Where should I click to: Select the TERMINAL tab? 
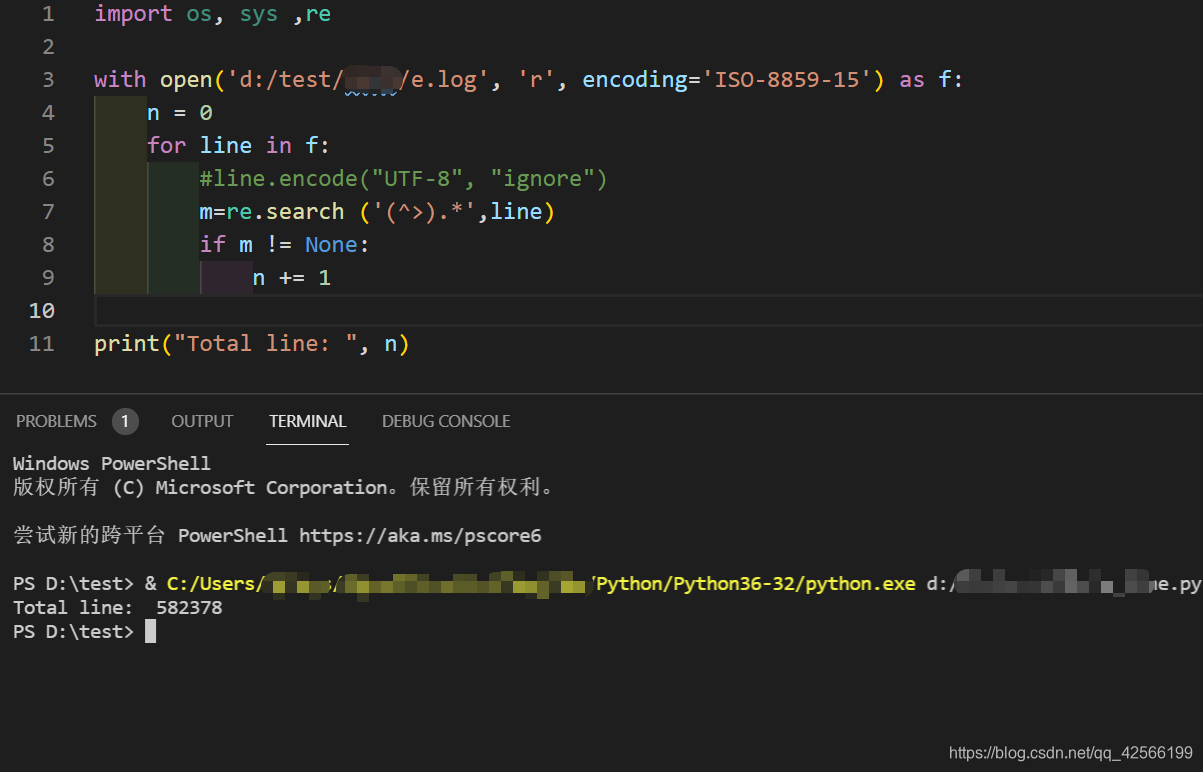pyautogui.click(x=307, y=421)
